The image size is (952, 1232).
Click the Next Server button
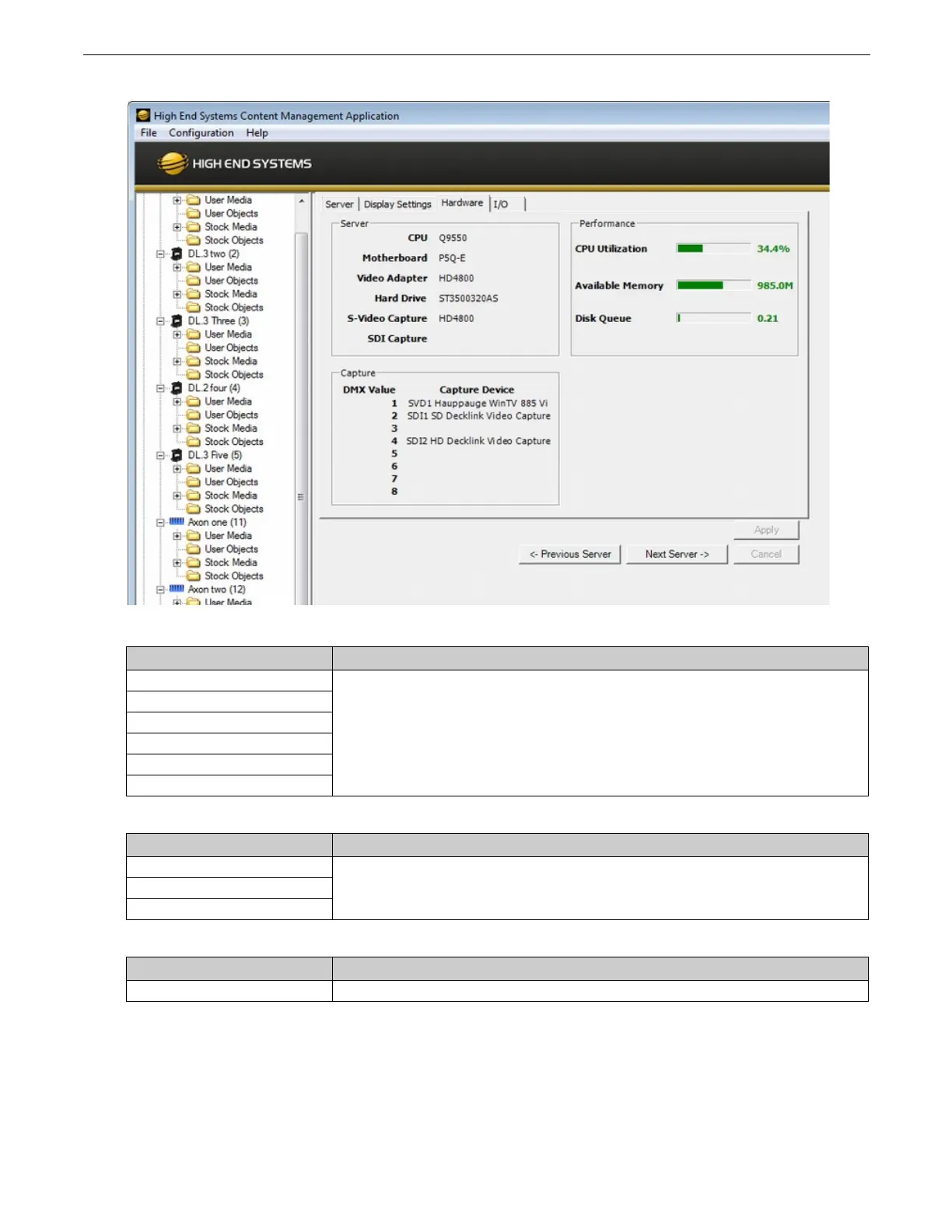677,554
